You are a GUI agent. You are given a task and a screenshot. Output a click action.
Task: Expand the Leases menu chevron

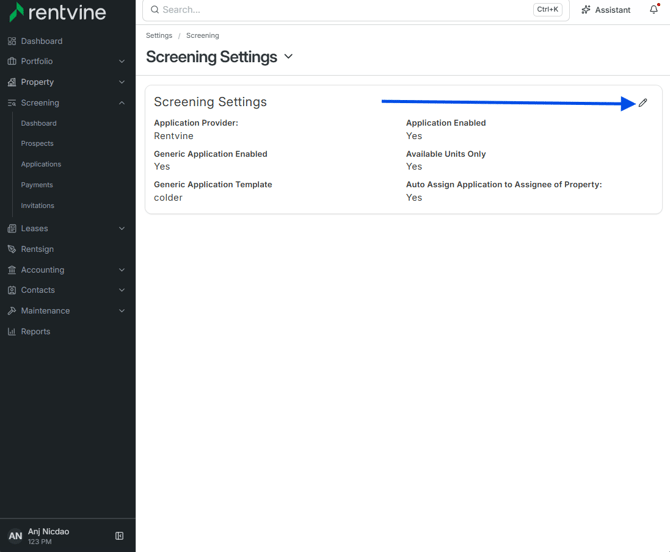tap(122, 229)
